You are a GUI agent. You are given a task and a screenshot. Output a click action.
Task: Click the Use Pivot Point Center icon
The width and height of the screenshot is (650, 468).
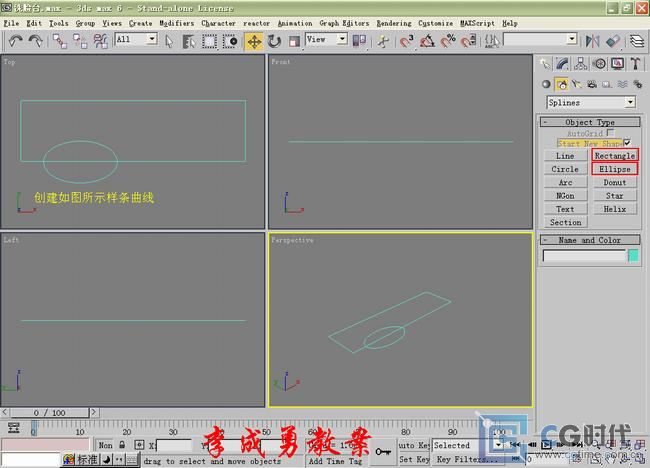(359, 41)
